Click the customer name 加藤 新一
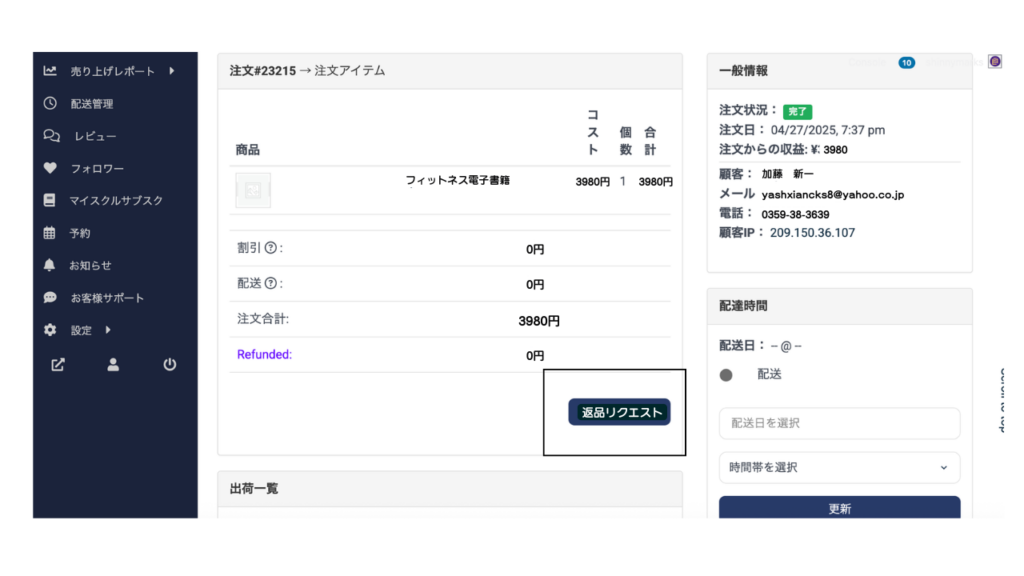The width and height of the screenshot is (1024, 576). coord(787,174)
